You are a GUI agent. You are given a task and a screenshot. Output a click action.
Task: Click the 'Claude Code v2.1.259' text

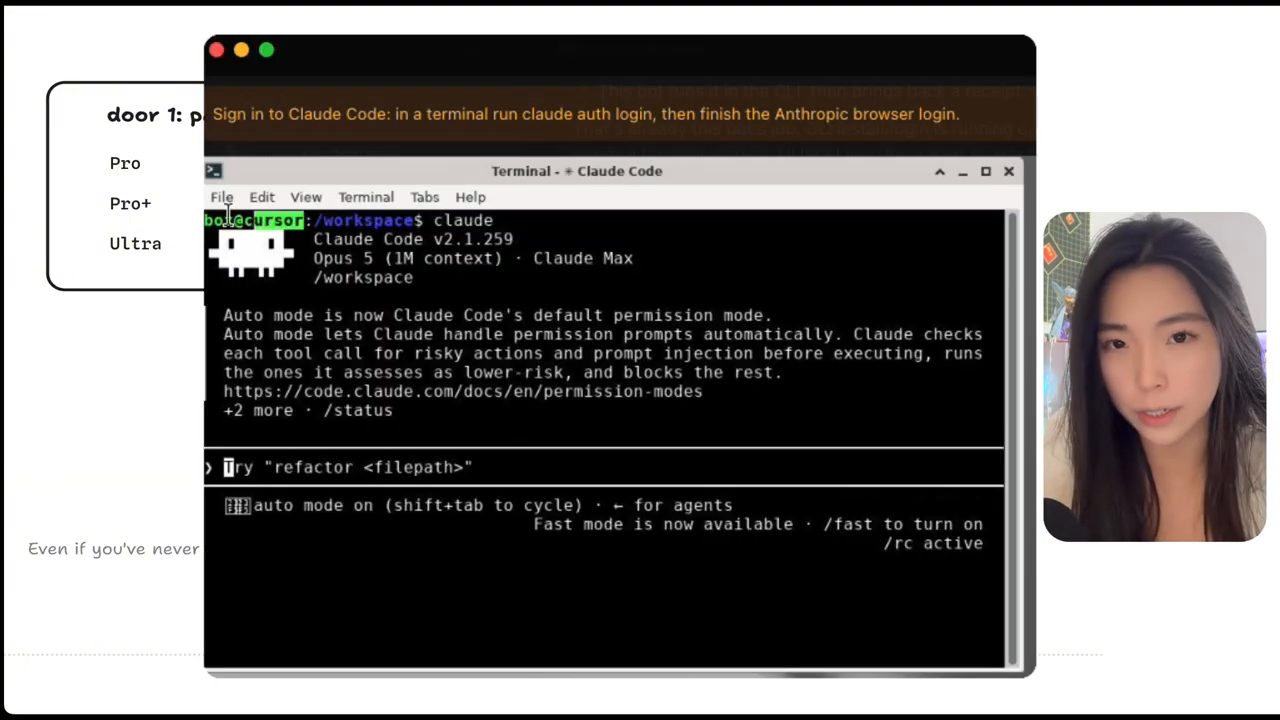[x=413, y=239]
